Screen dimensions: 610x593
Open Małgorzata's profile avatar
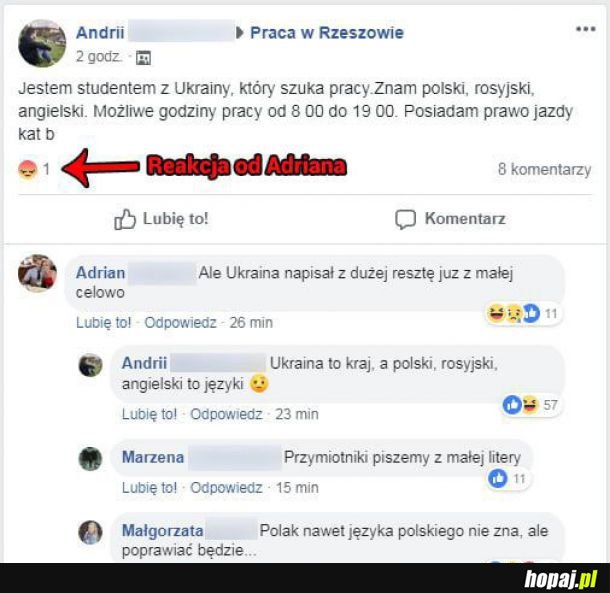[91, 532]
